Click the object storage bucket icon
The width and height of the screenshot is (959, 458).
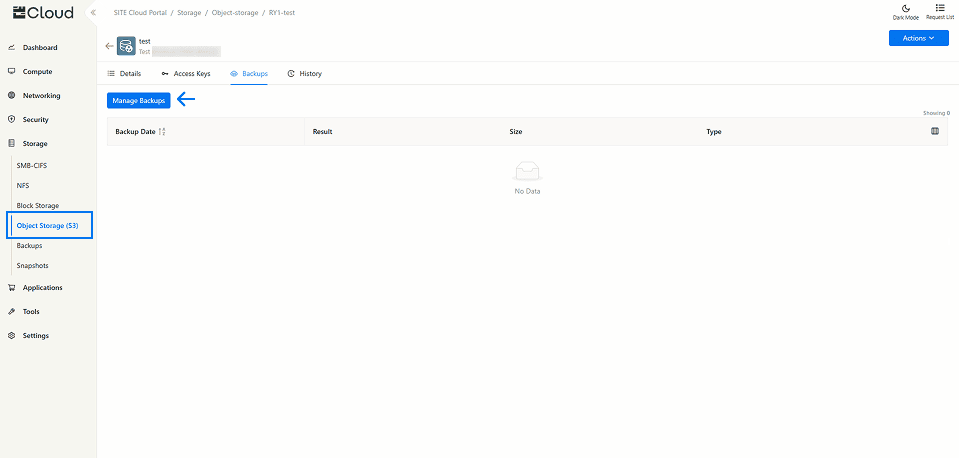pos(126,46)
